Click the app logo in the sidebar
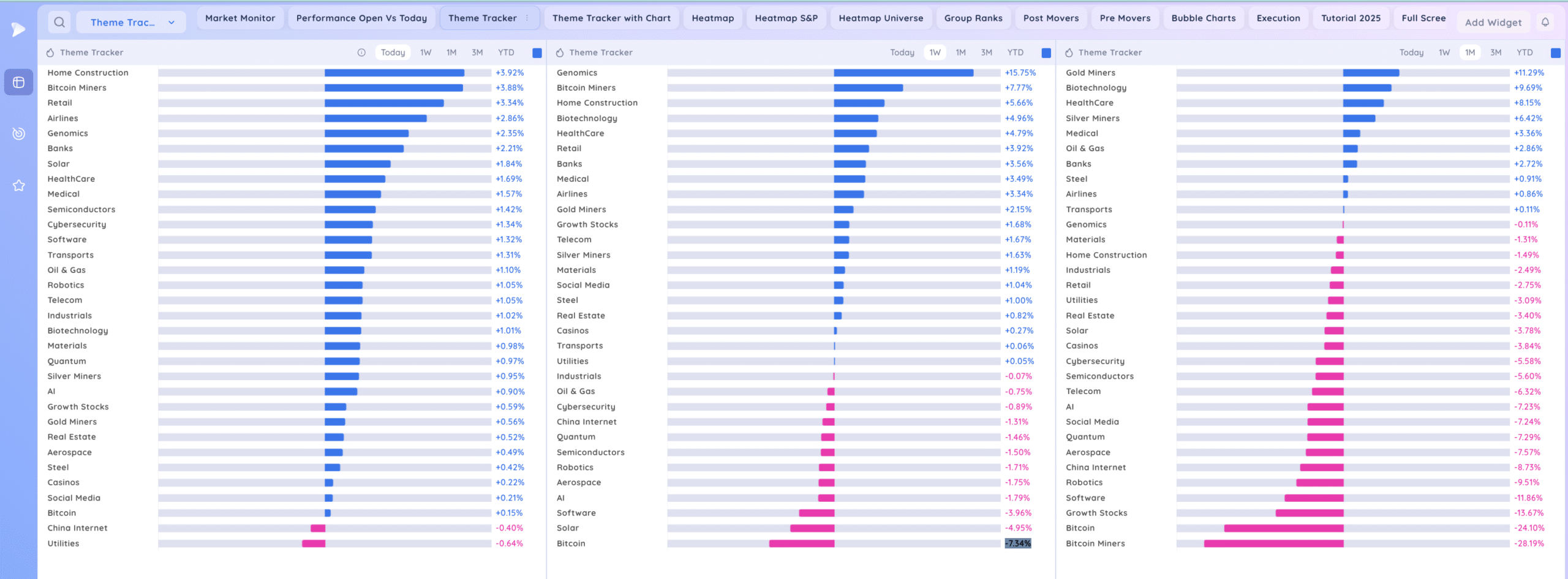The height and width of the screenshot is (579, 1568). pyautogui.click(x=18, y=29)
